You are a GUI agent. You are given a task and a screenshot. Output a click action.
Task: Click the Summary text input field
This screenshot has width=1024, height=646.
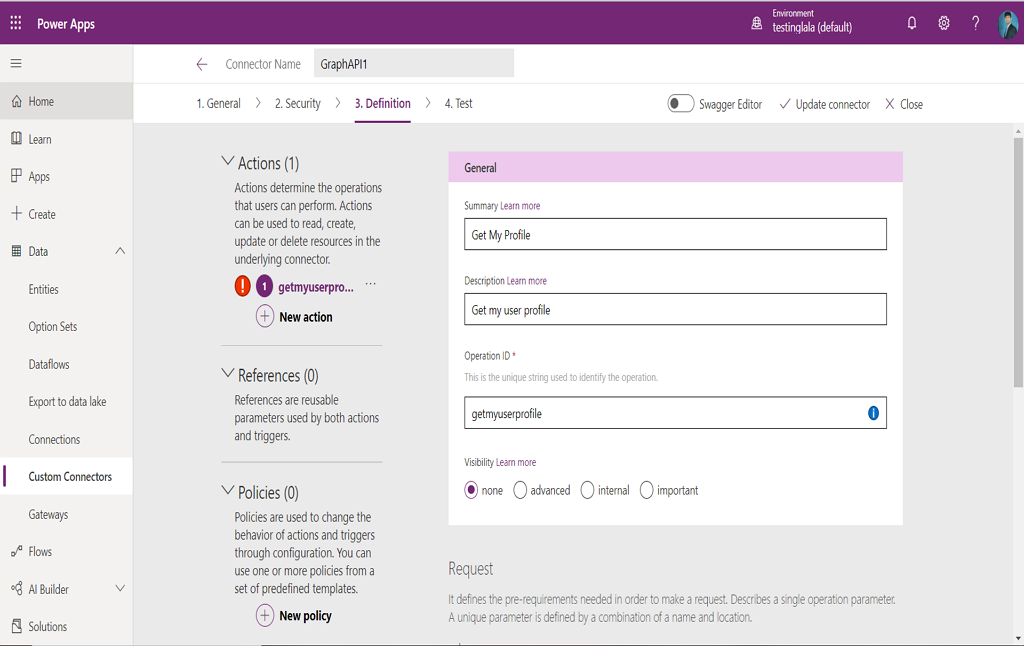(675, 235)
